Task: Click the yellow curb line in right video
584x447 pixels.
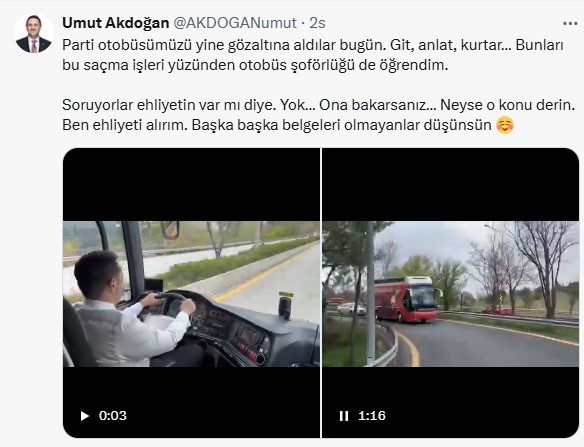Action: coord(410,349)
